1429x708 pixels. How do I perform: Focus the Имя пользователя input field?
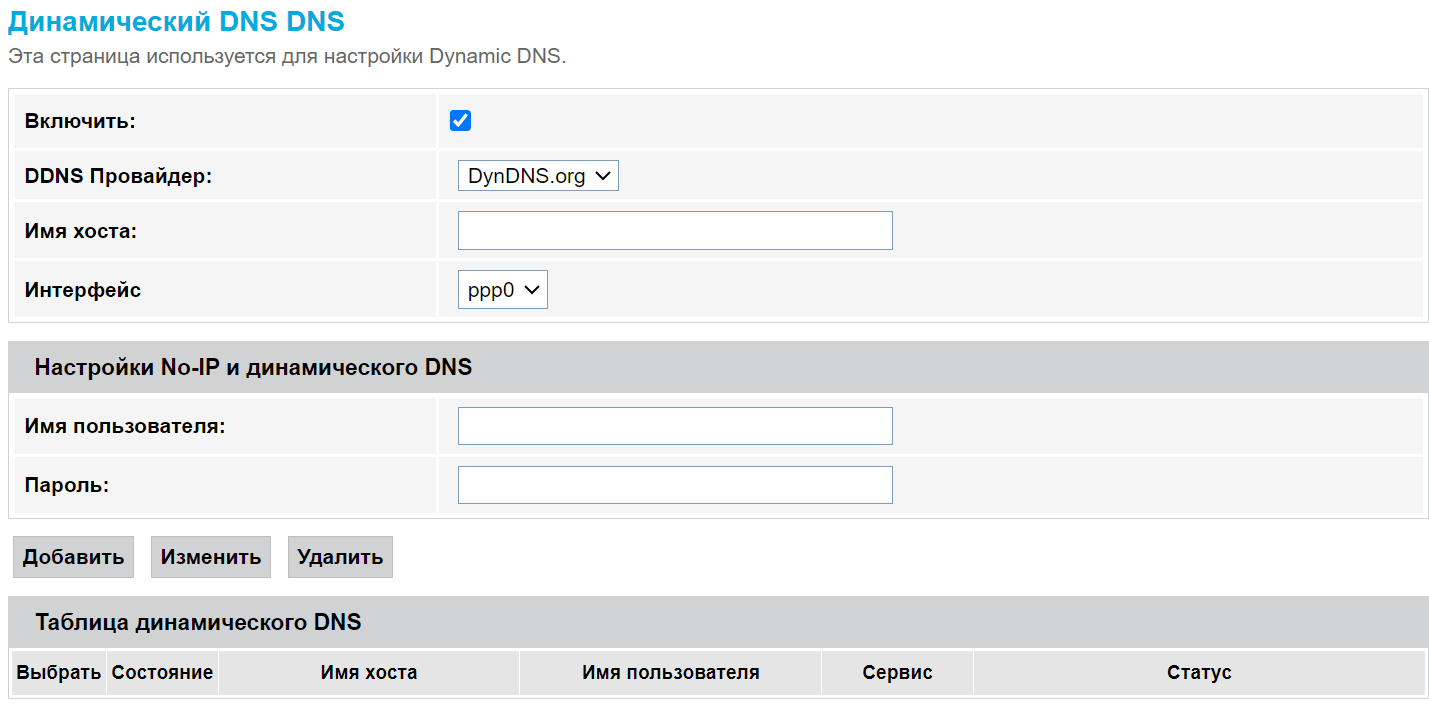(x=675, y=426)
